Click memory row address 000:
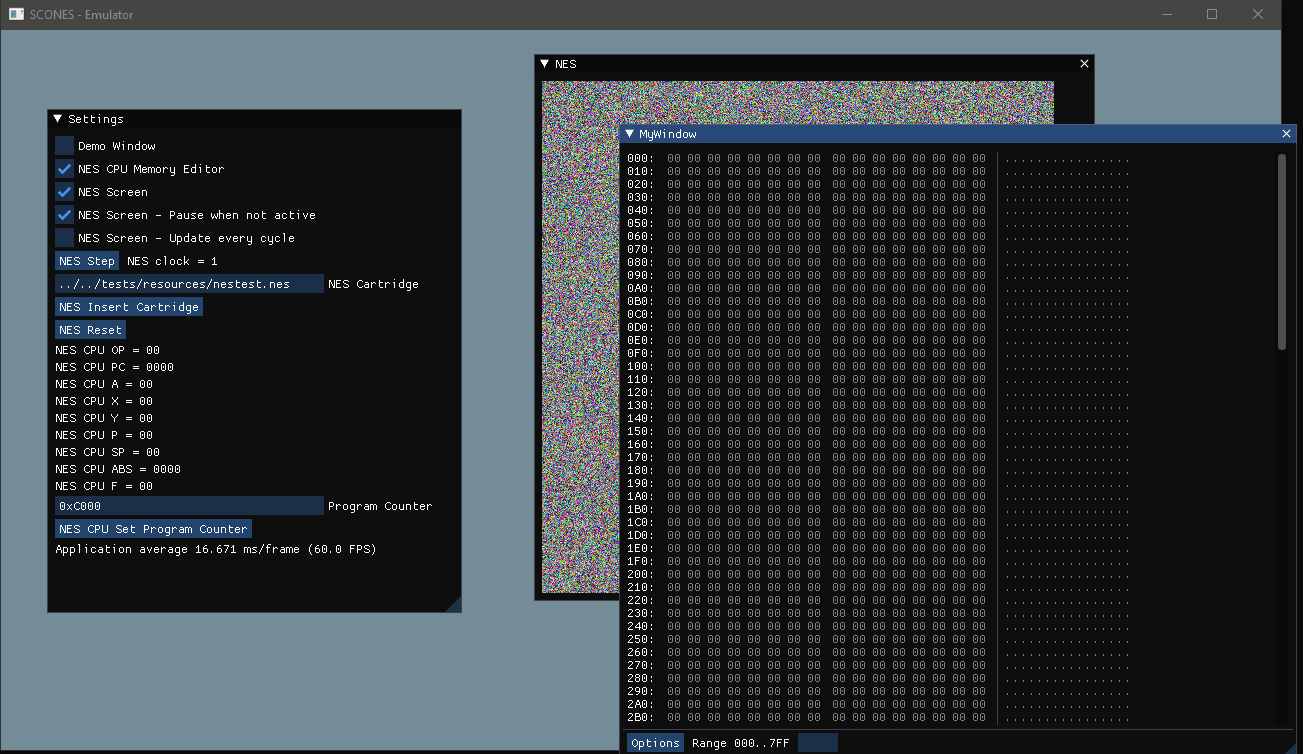The image size is (1303, 754). (x=640, y=158)
